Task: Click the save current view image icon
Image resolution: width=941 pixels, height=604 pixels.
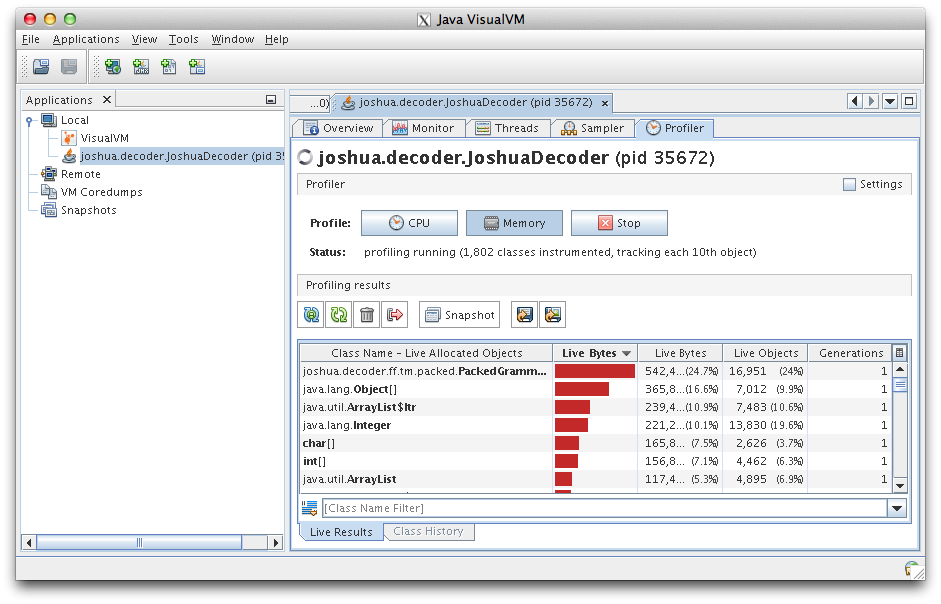Action: (553, 315)
